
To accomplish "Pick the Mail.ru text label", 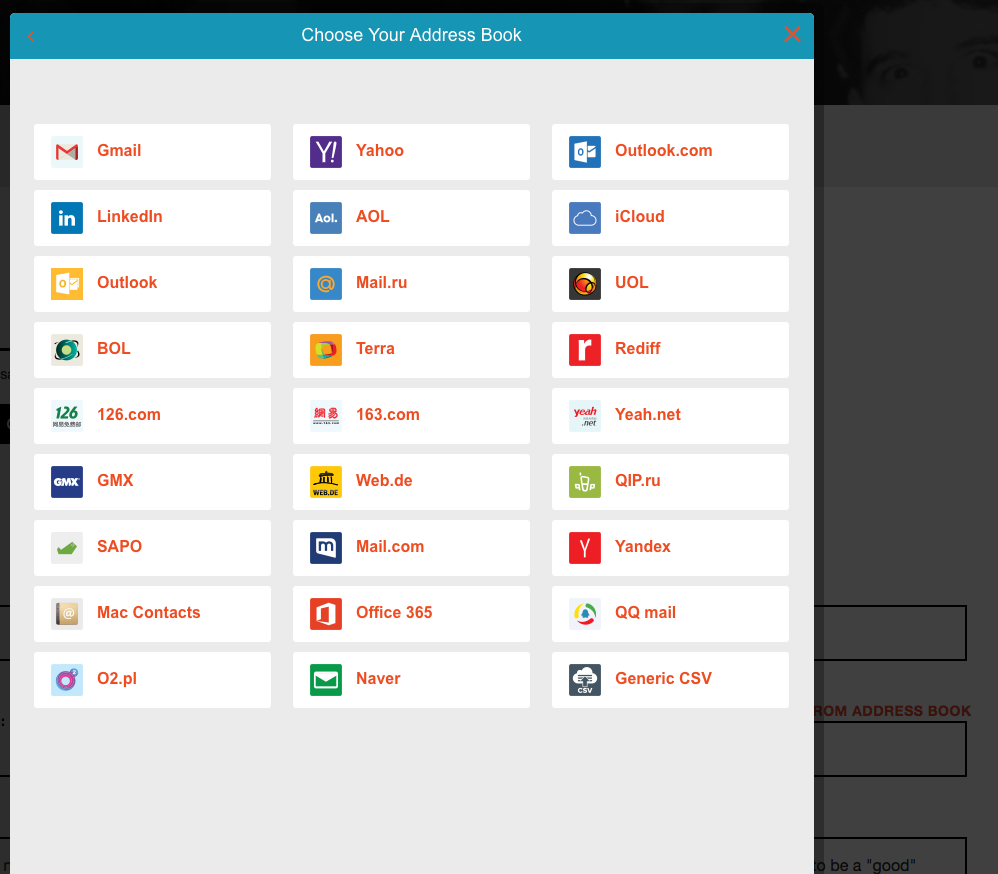I will (381, 283).
